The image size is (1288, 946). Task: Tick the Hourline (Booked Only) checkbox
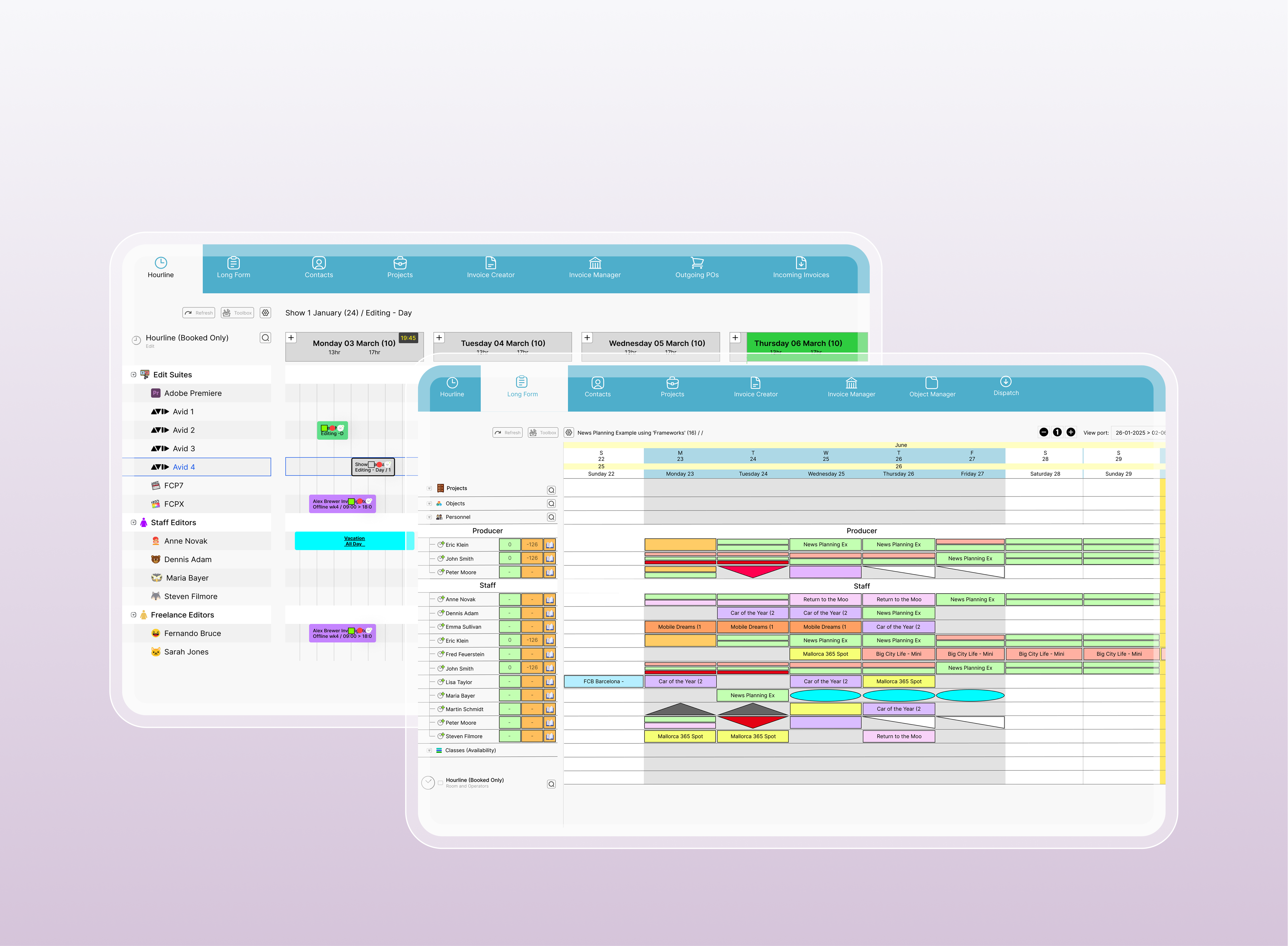click(x=440, y=782)
